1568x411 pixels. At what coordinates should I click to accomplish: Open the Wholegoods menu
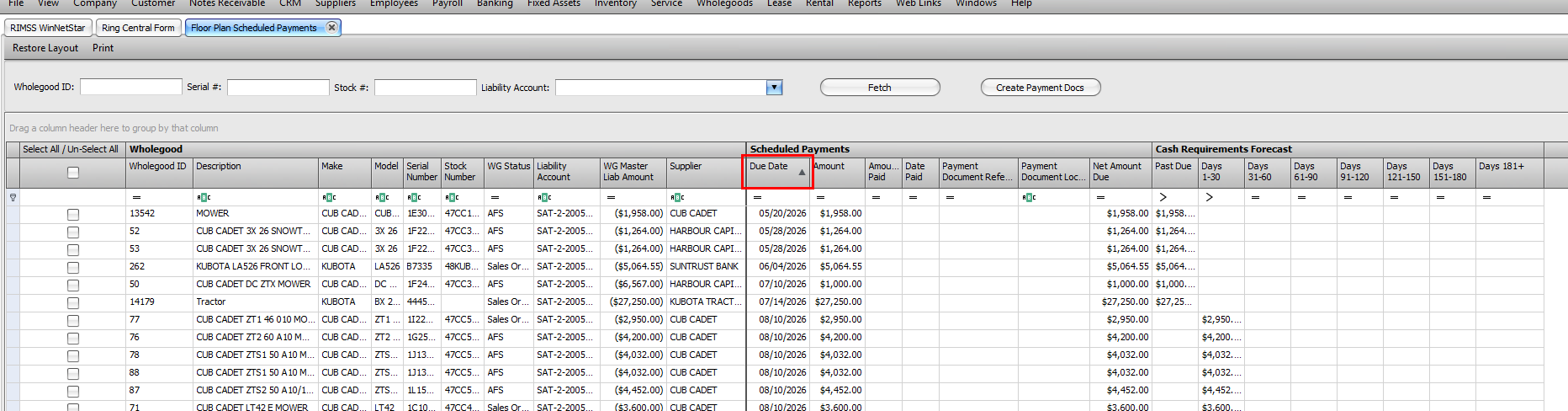[724, 3]
